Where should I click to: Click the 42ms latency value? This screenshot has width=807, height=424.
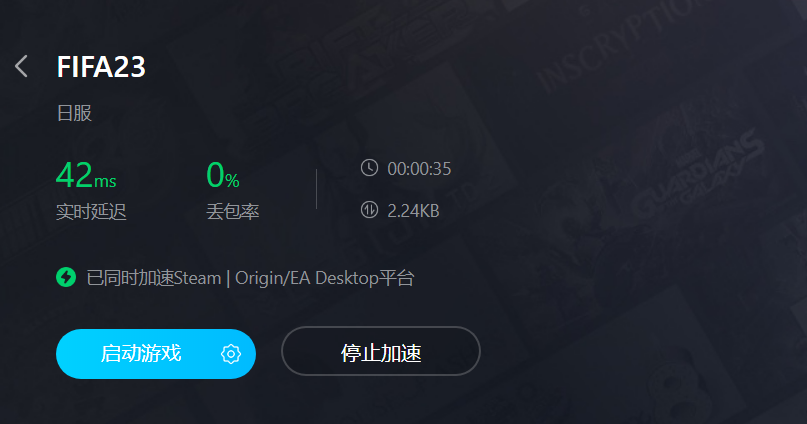click(86, 175)
